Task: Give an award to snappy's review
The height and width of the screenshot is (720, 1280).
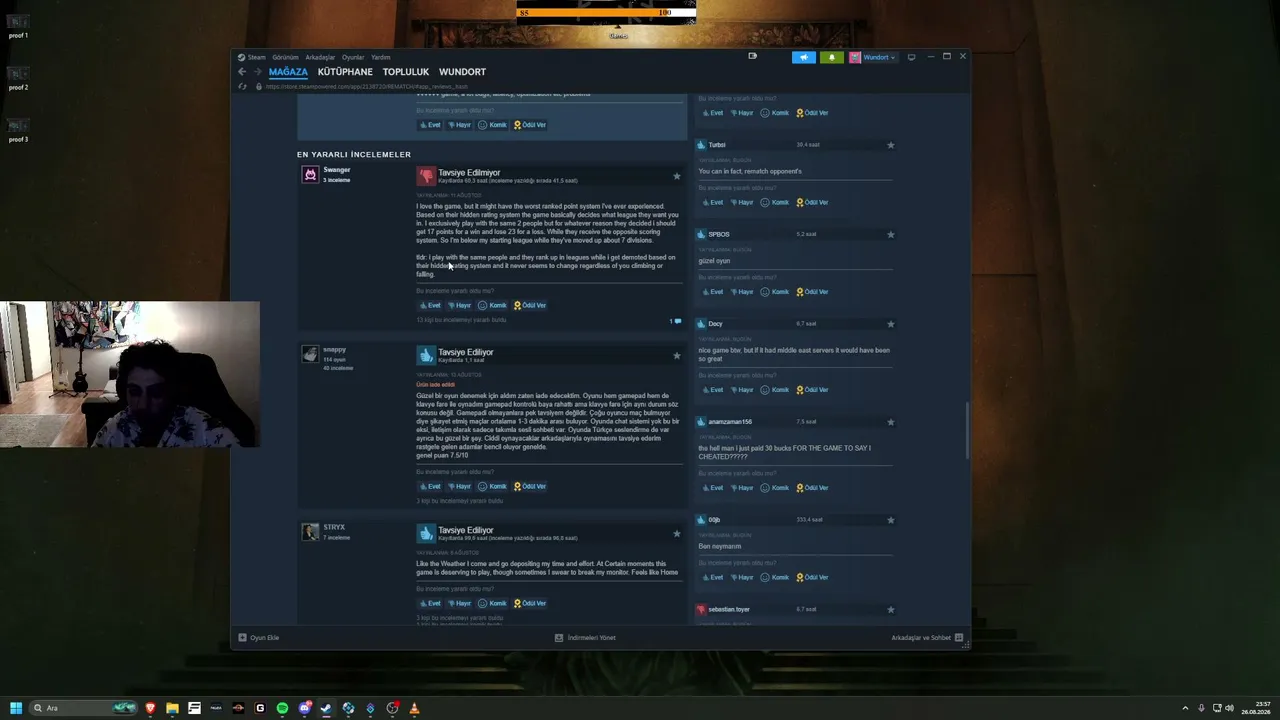Action: pyautogui.click(x=530, y=486)
